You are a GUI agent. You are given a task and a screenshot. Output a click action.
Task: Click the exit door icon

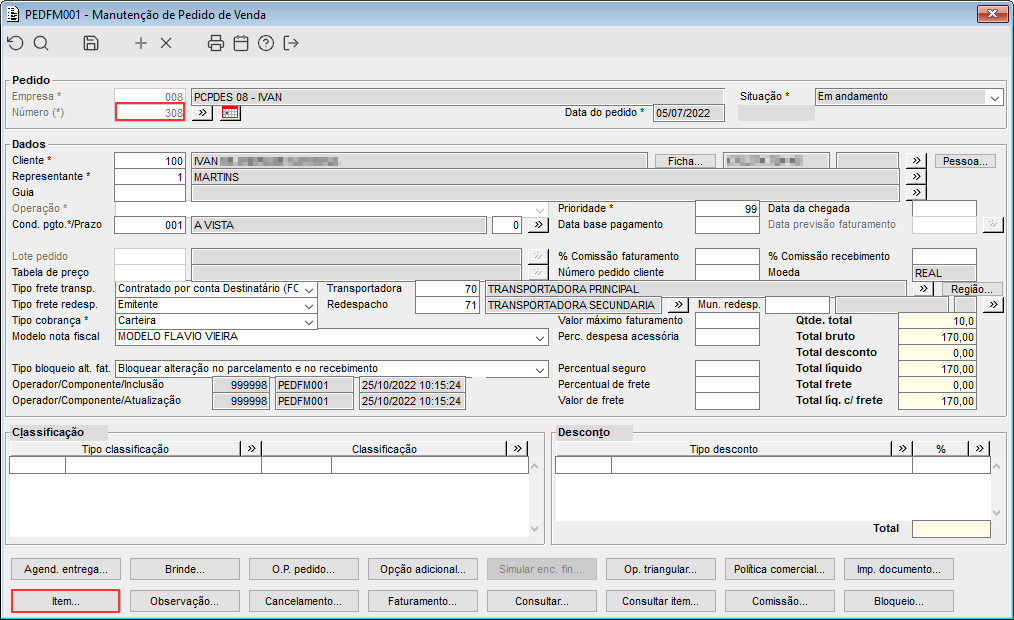tap(291, 43)
